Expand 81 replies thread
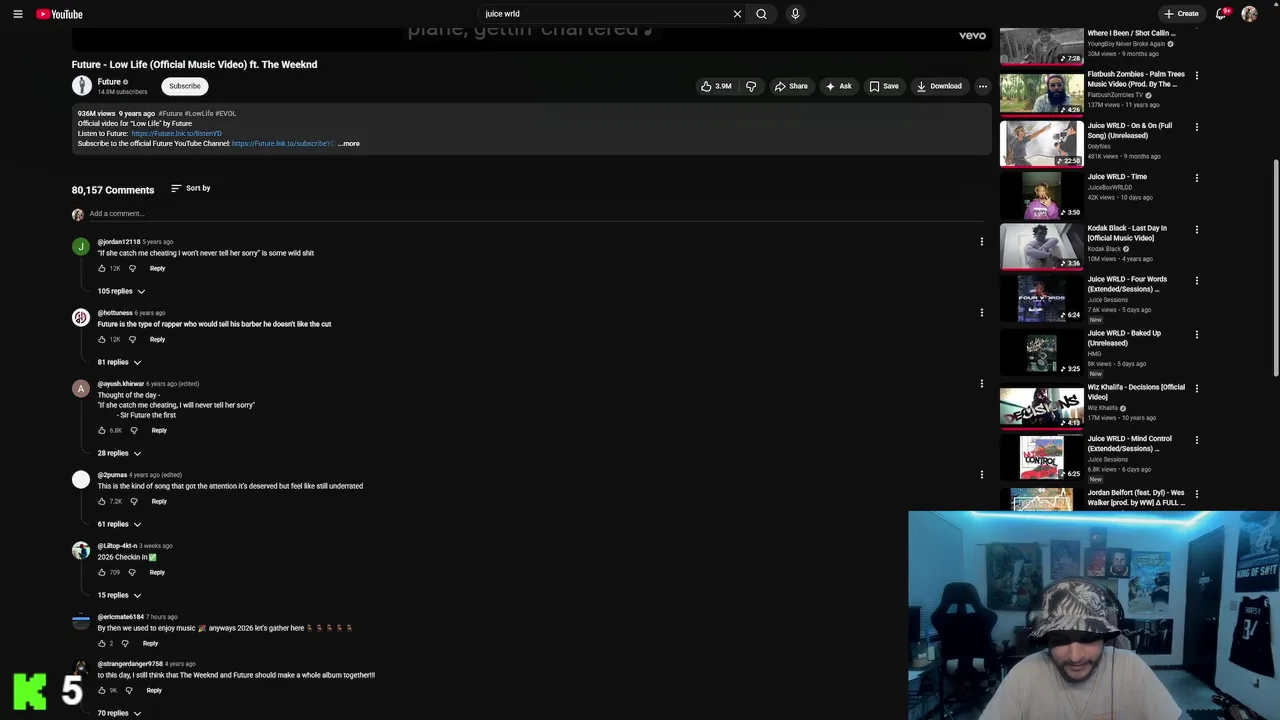The width and height of the screenshot is (1280, 720). pos(119,362)
